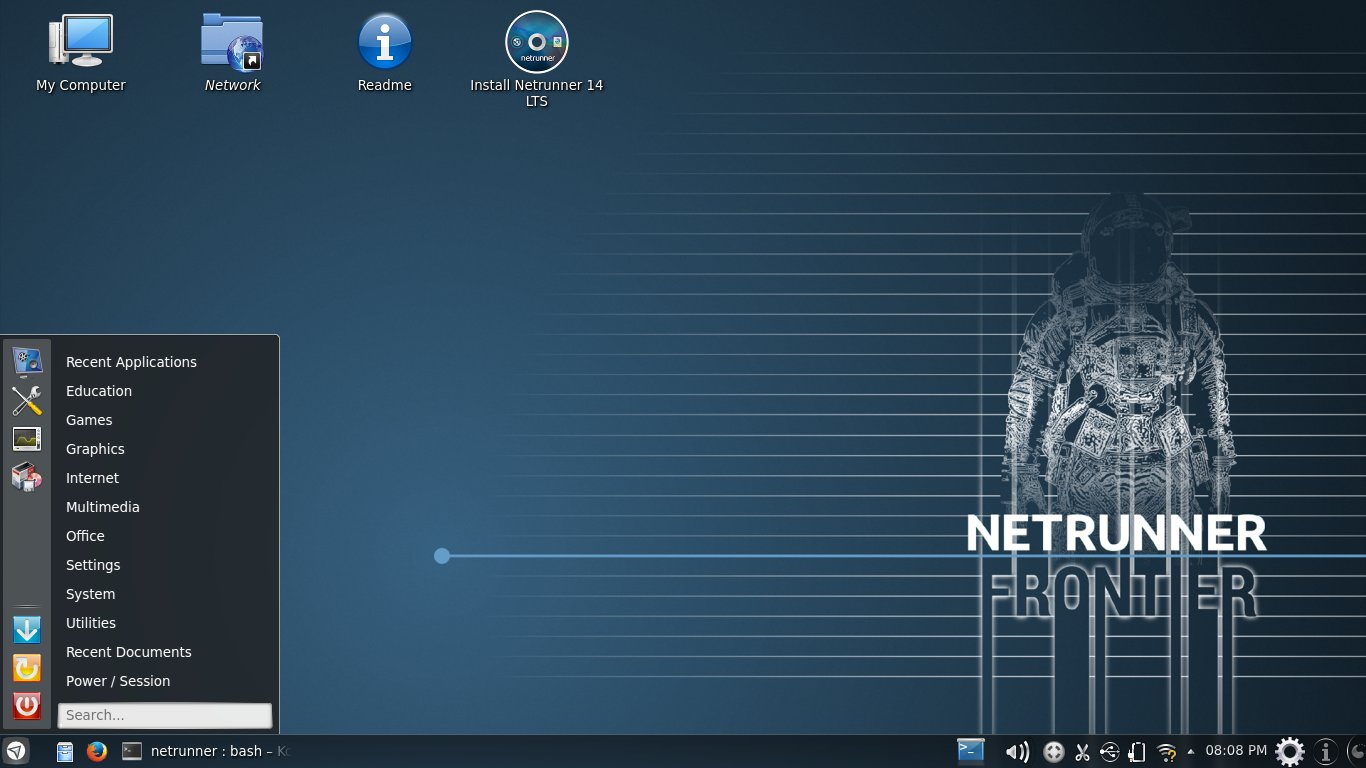Screen dimensions: 1366x768
Task: Click the blue down-arrow icon in menu sidebar
Action: (x=27, y=629)
